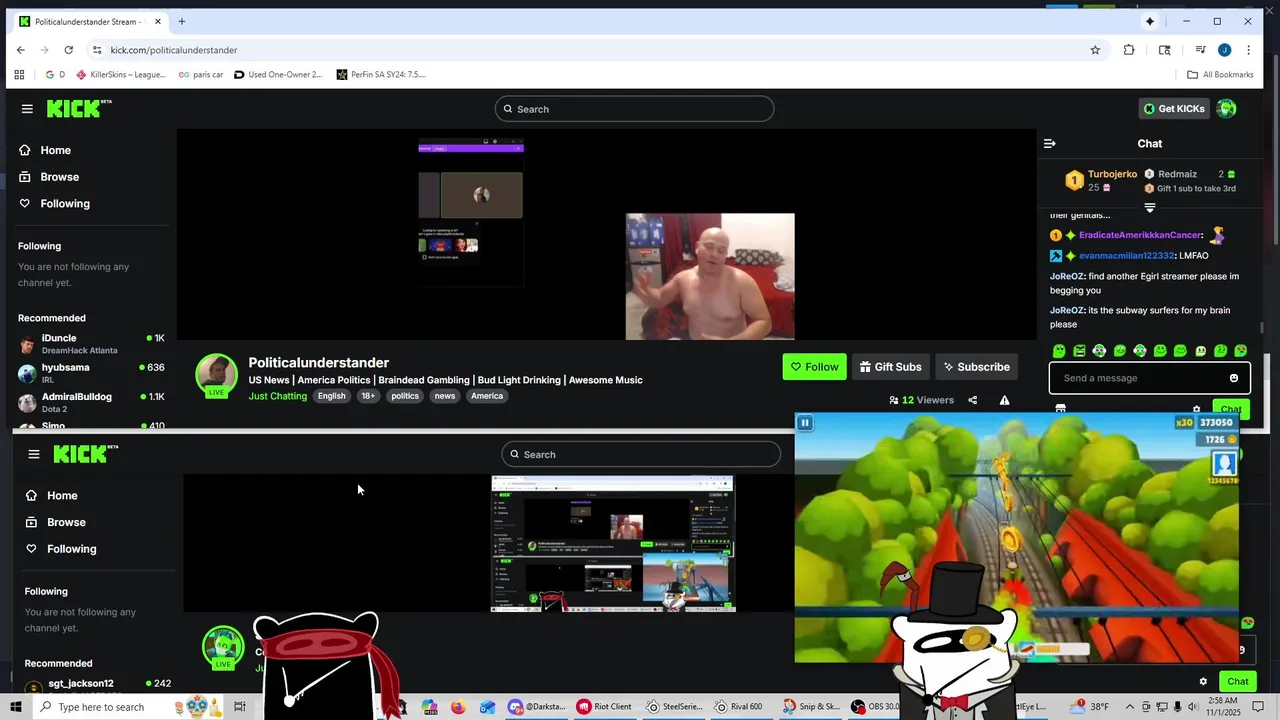Close the Politicalunderstander Stream tab
The width and height of the screenshot is (1280, 720).
[157, 21]
